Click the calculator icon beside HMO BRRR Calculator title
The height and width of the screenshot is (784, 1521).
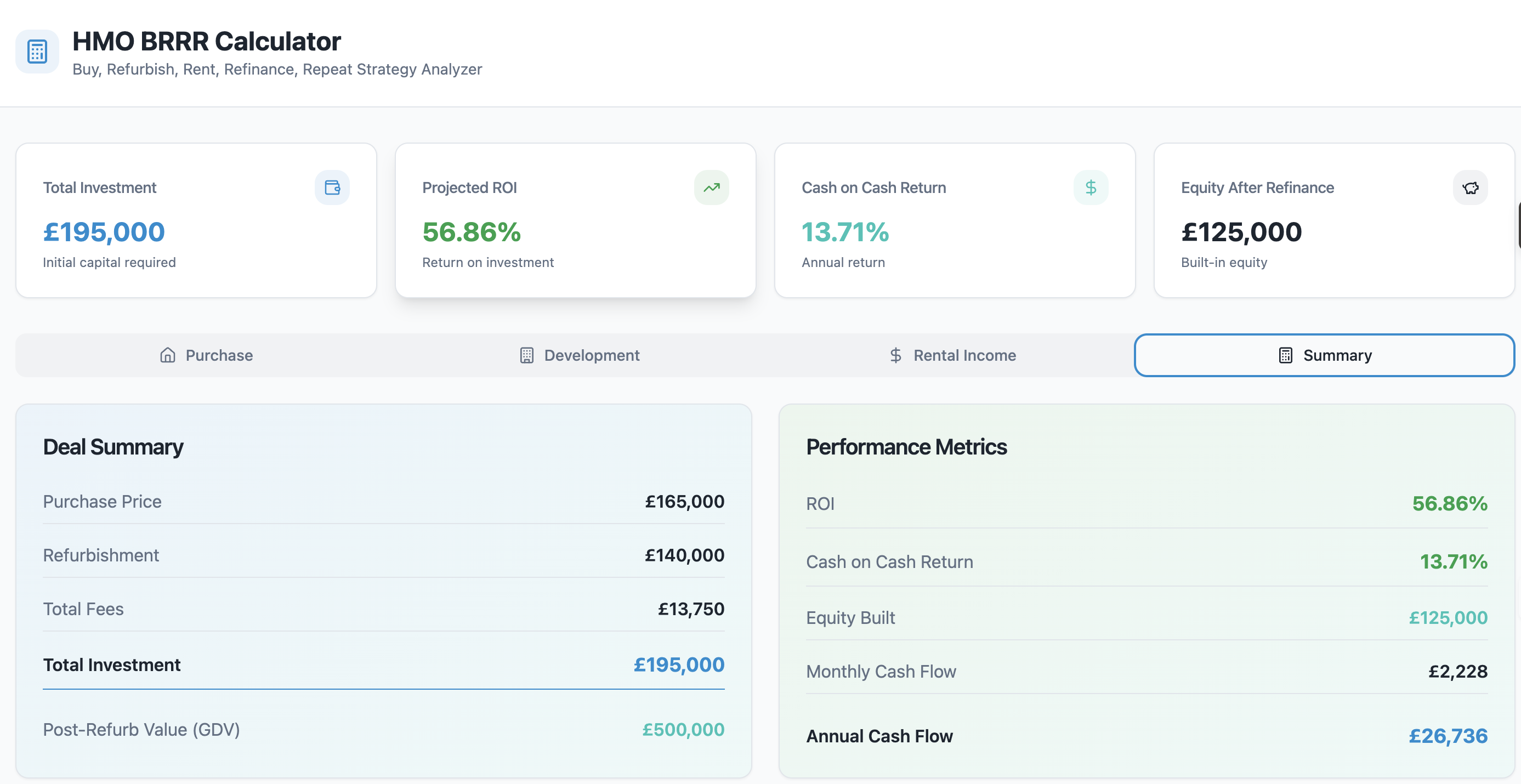[x=37, y=52]
